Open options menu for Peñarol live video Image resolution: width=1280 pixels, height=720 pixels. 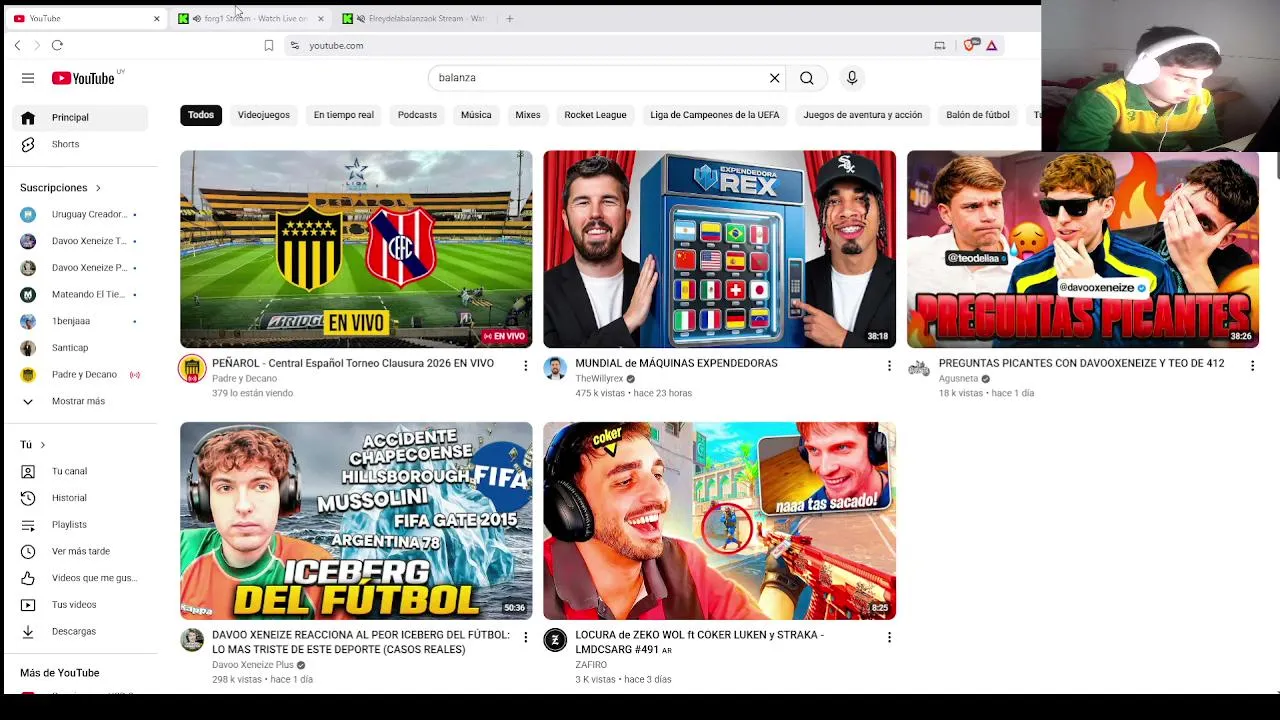525,366
